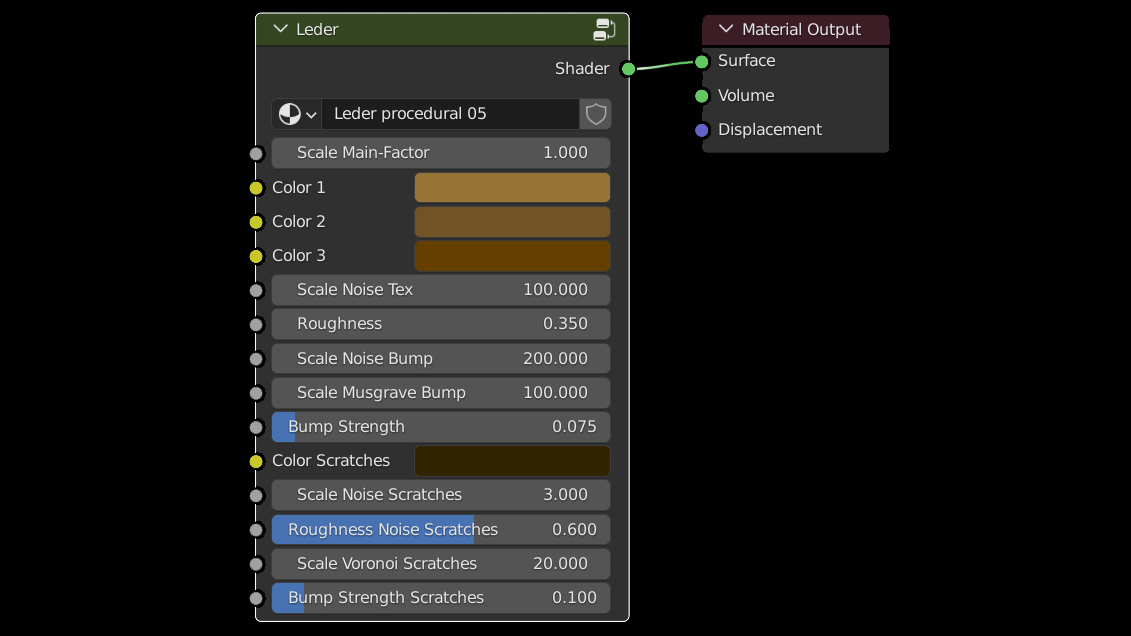Click the Color Scratches input socket
Image resolution: width=1131 pixels, height=636 pixels.
point(256,461)
